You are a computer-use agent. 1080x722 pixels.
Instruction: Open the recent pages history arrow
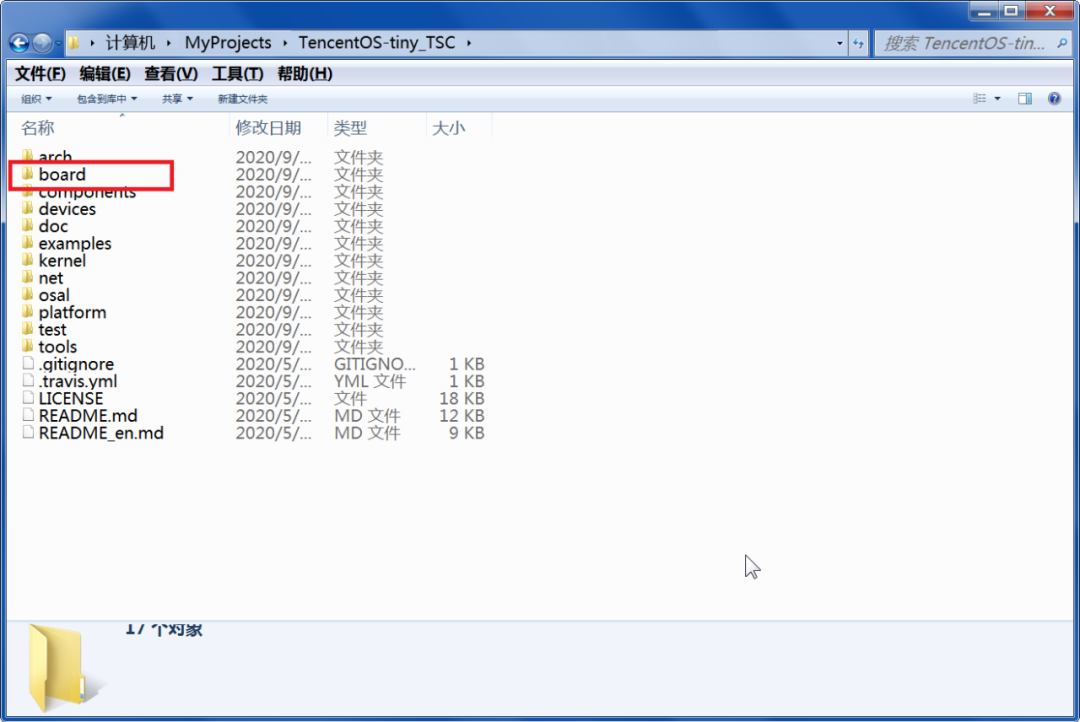coord(58,43)
